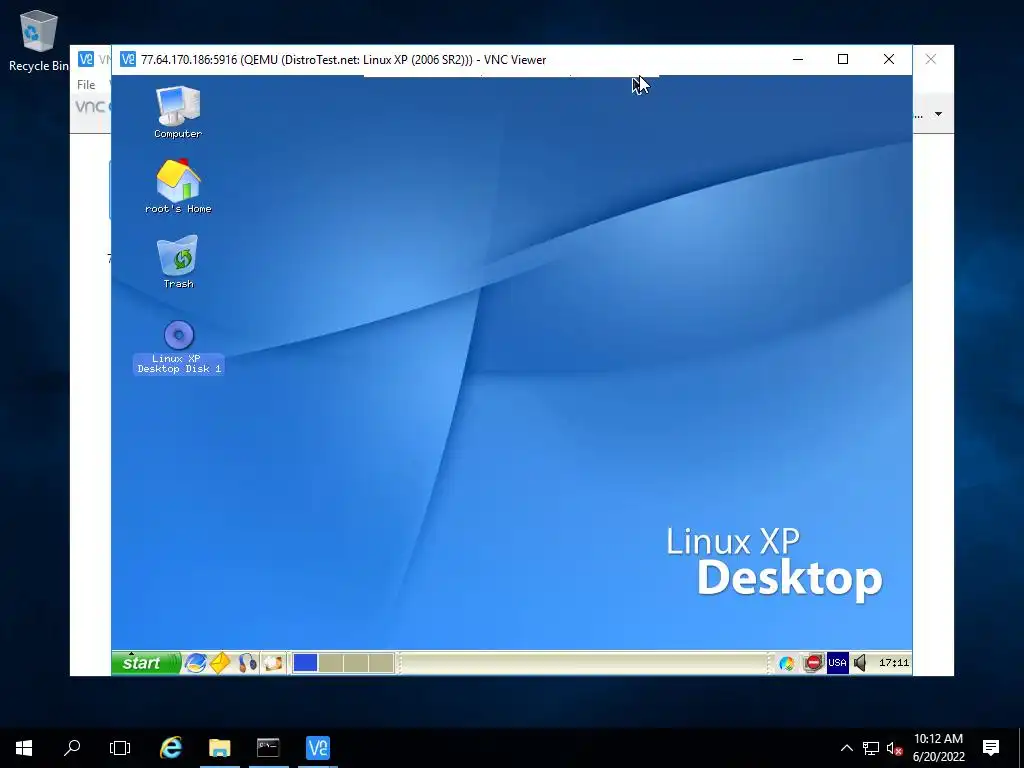Click the red no-entry tray icon
This screenshot has height=768, width=1024.
click(813, 663)
